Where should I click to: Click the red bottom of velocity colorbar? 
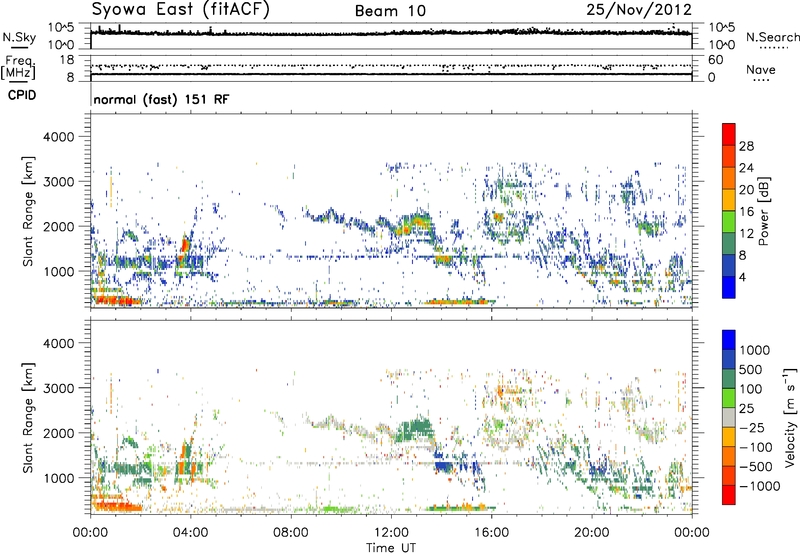pos(729,495)
